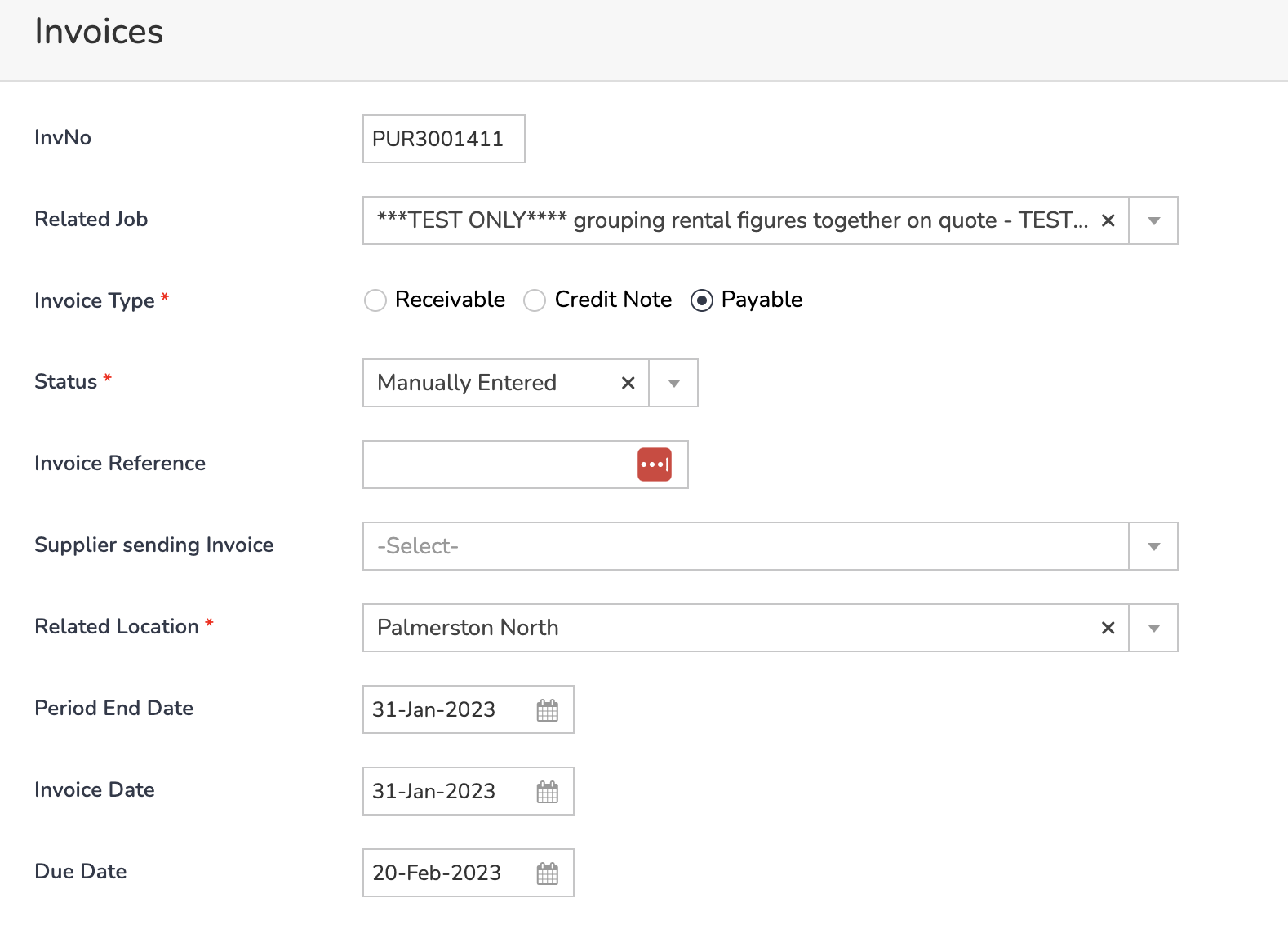This screenshot has width=1288, height=929.
Task: Click the Period End Date field
Action: click(x=469, y=709)
